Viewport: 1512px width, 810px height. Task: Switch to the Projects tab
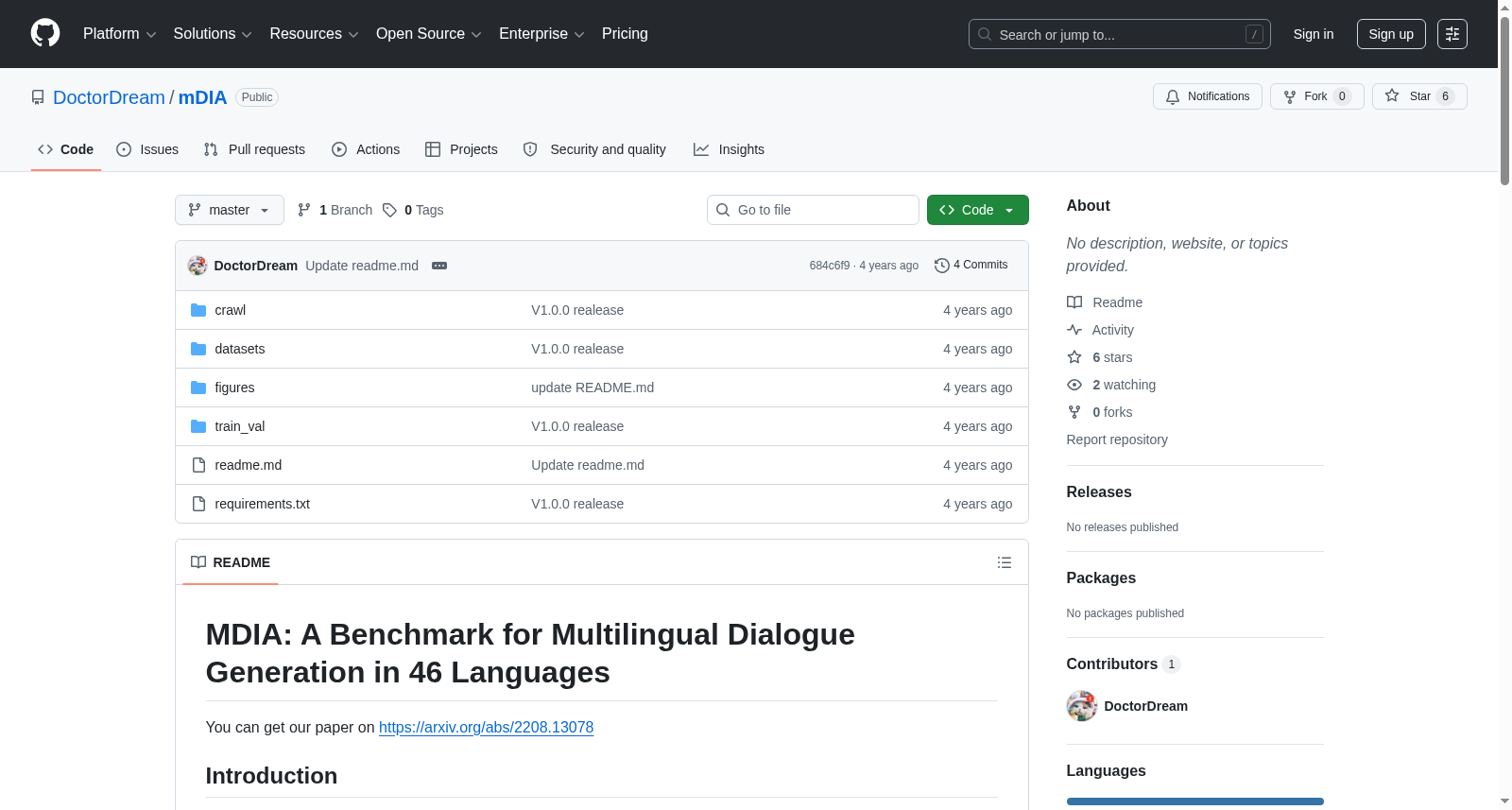coord(461,149)
